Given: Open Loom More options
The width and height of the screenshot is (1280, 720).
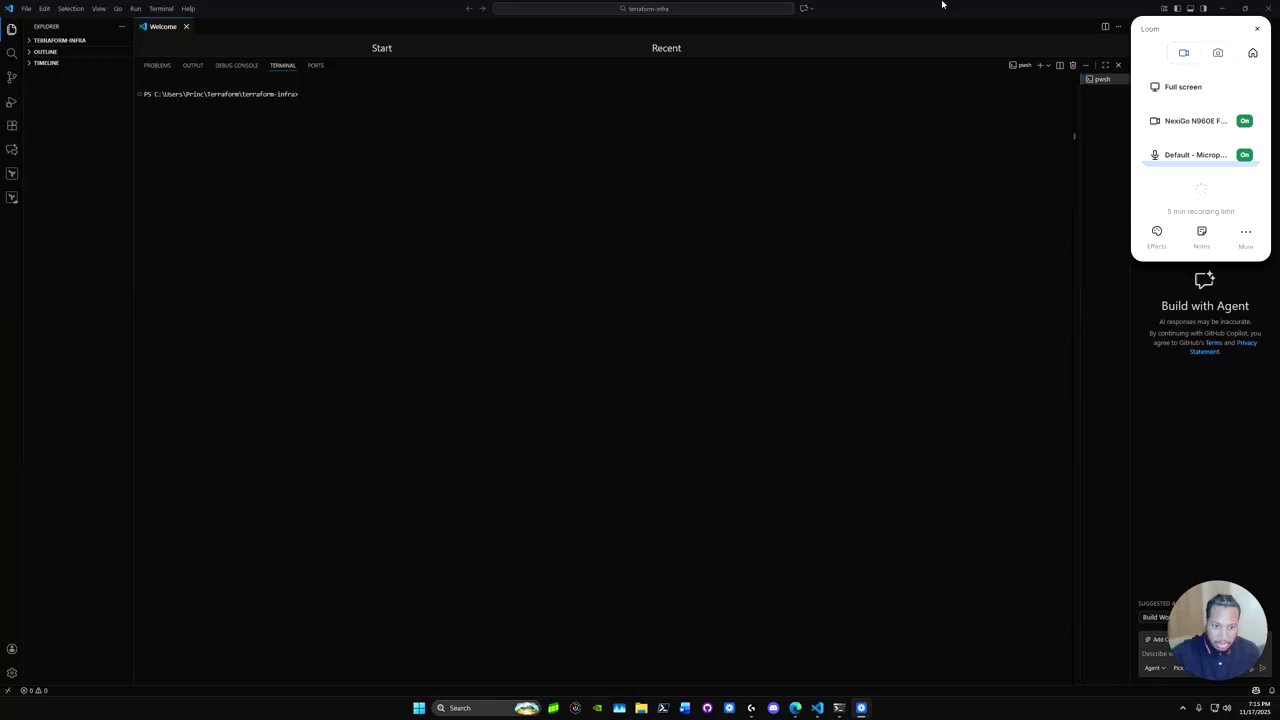Looking at the screenshot, I should (x=1246, y=237).
